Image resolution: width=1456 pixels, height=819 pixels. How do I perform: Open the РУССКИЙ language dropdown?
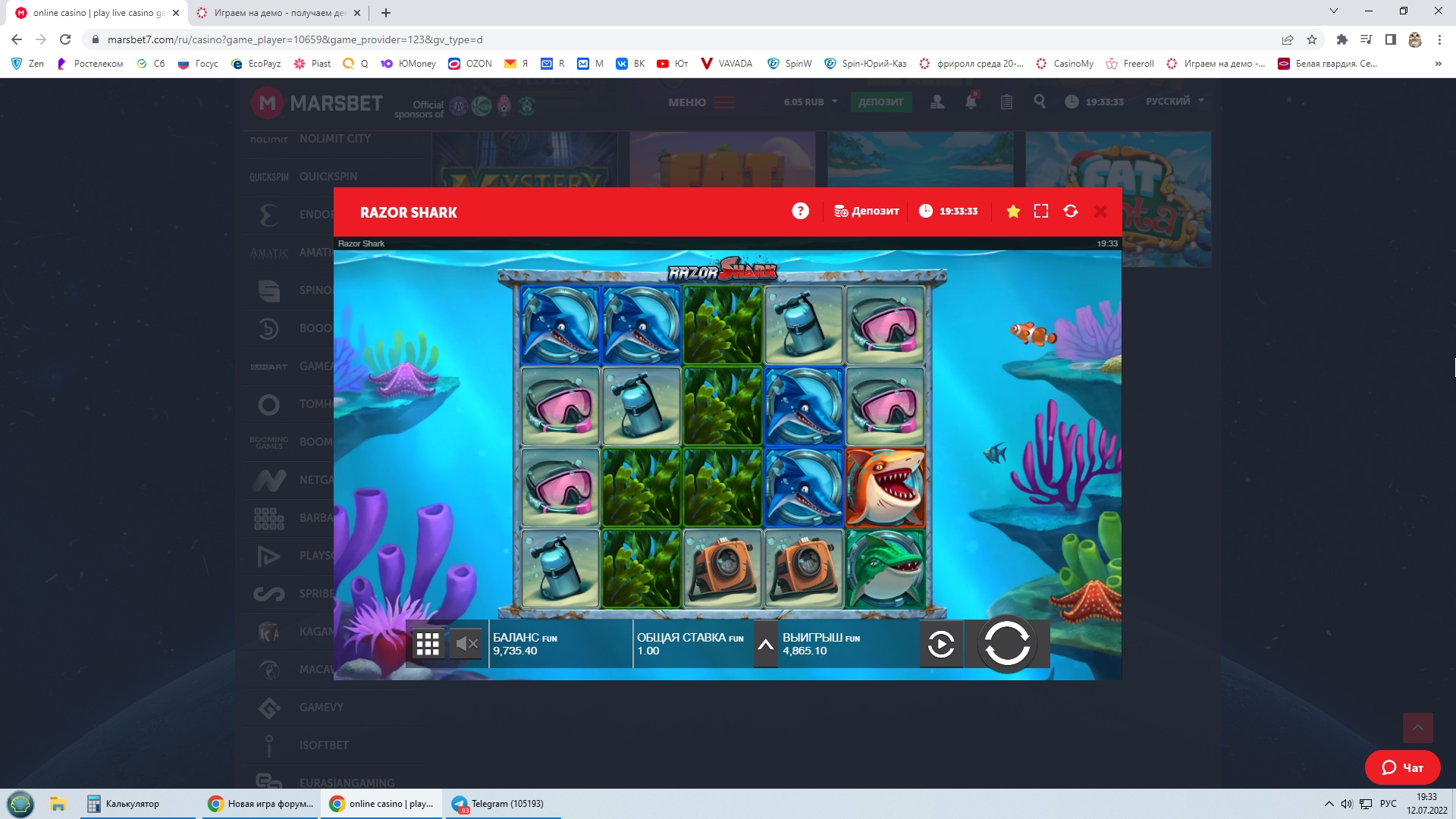pos(1174,101)
